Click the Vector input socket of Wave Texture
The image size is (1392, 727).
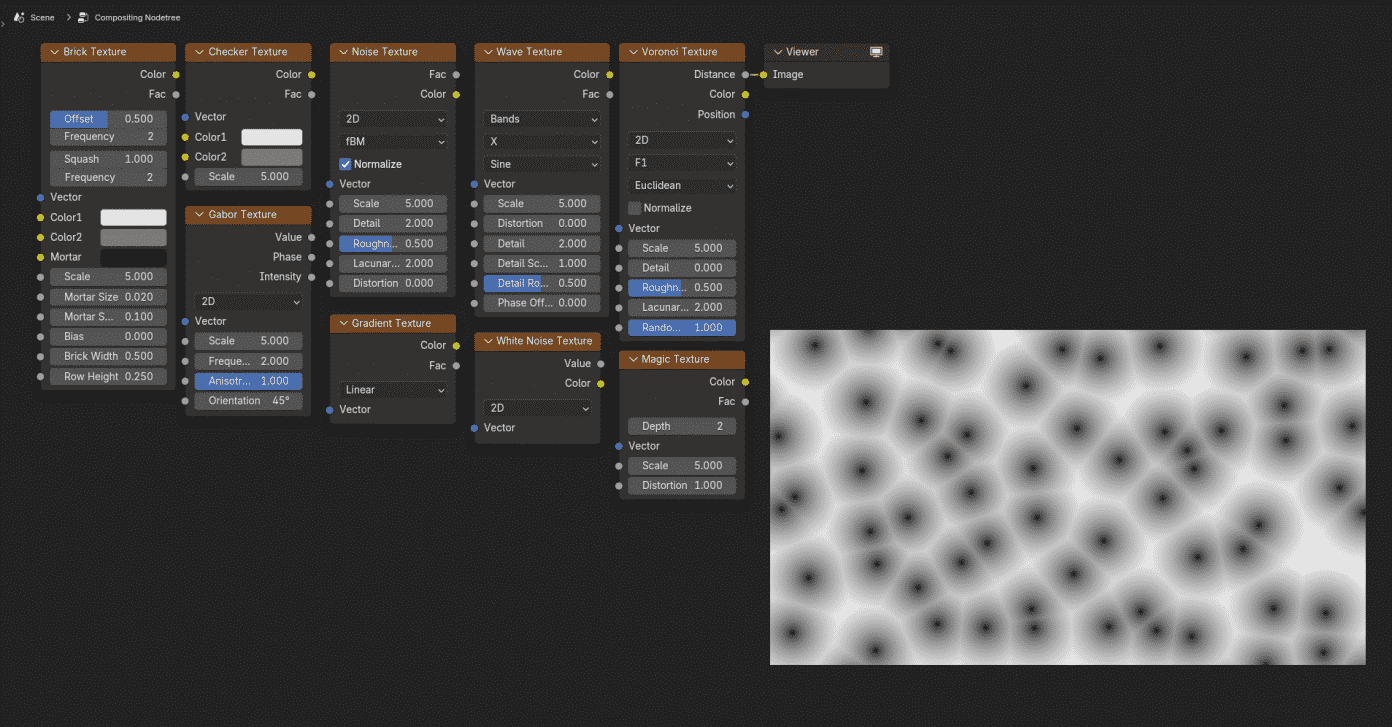[x=474, y=183]
